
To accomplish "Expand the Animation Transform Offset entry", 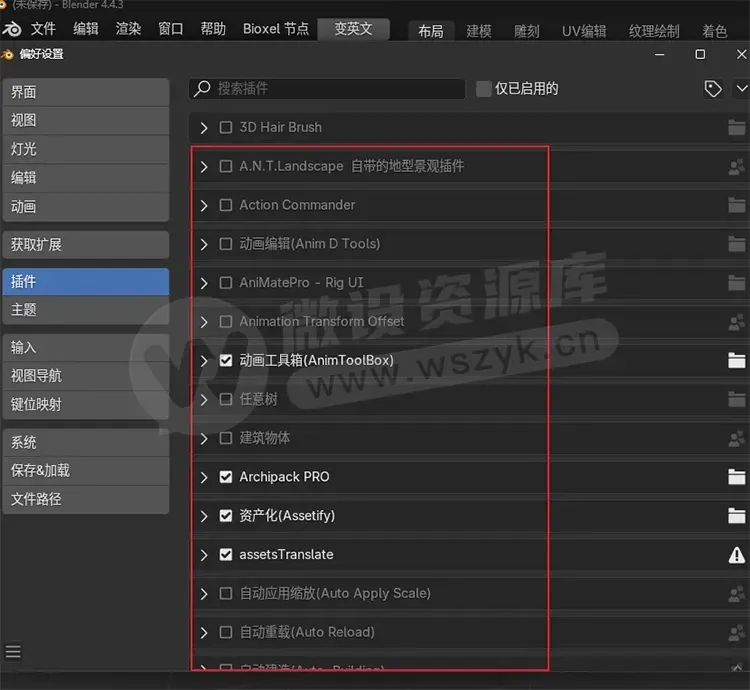I will click(204, 322).
